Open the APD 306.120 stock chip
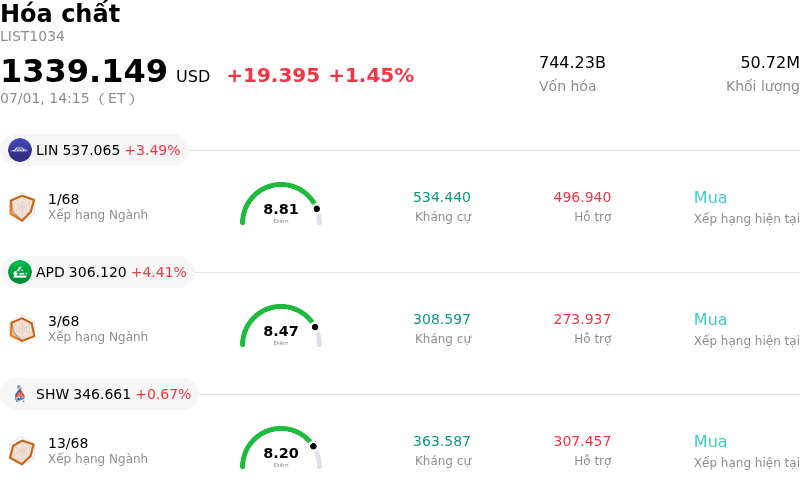 coord(97,272)
